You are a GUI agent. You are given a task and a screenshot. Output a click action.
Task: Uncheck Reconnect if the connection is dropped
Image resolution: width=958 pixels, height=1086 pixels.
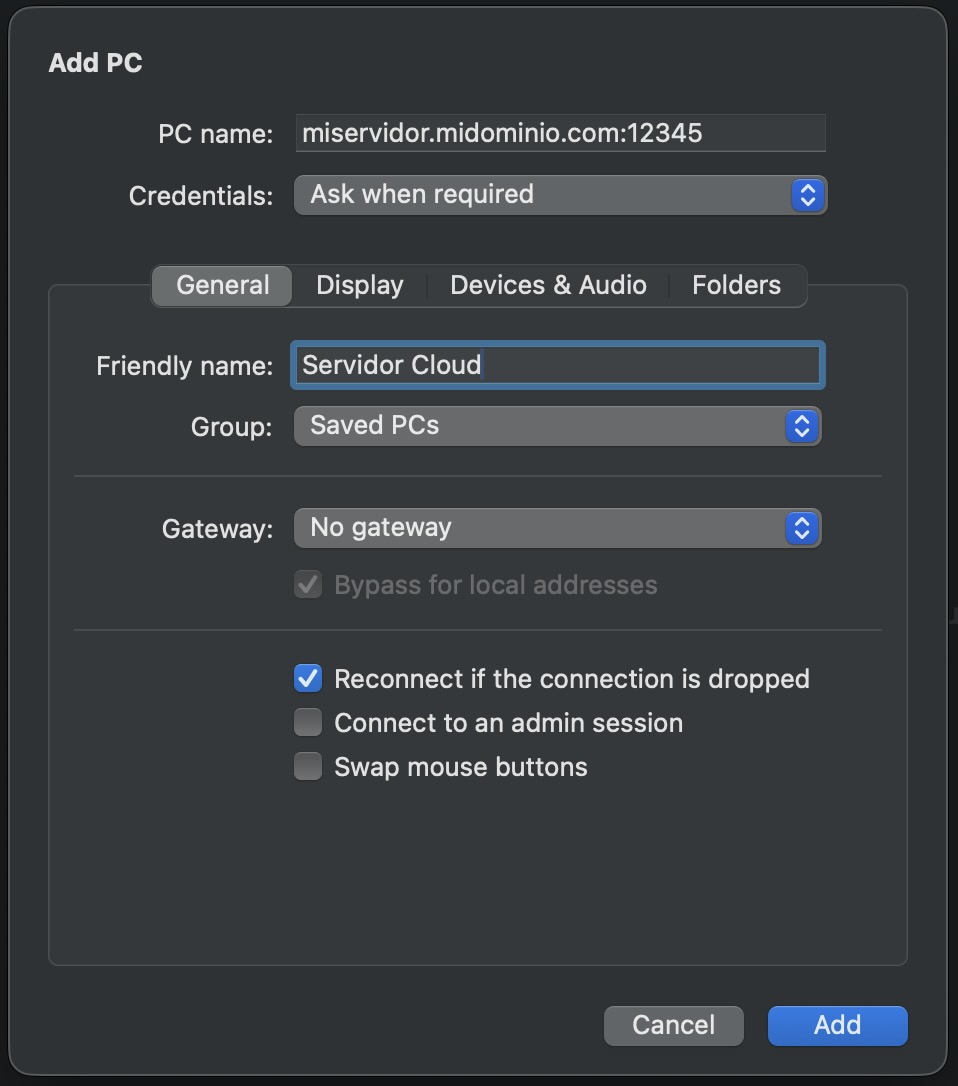(x=308, y=679)
